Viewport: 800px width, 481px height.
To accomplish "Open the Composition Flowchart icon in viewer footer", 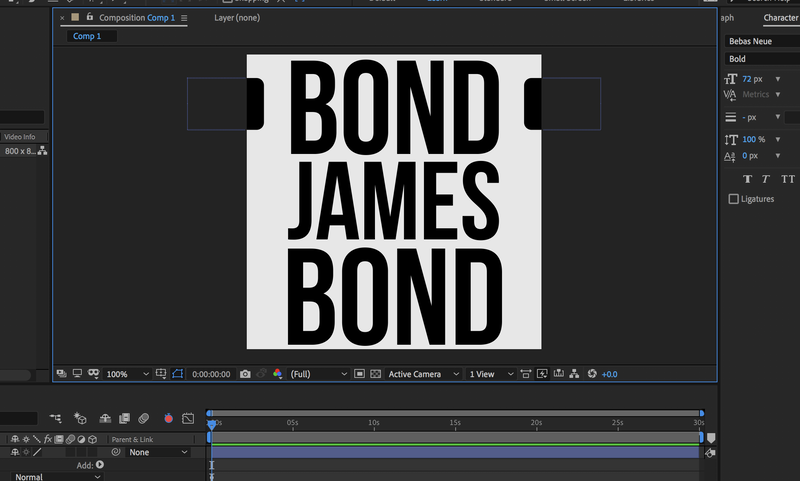I will [574, 374].
